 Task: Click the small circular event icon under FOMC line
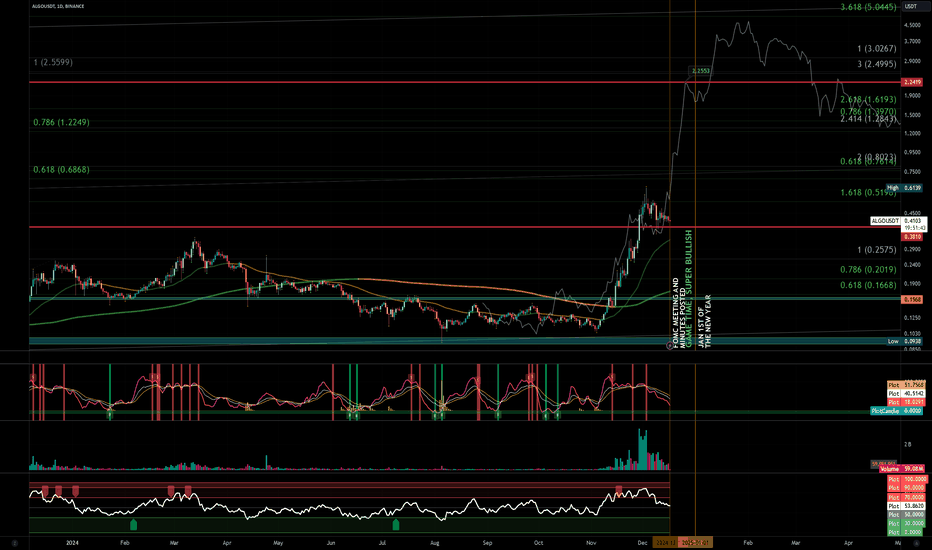(670, 345)
